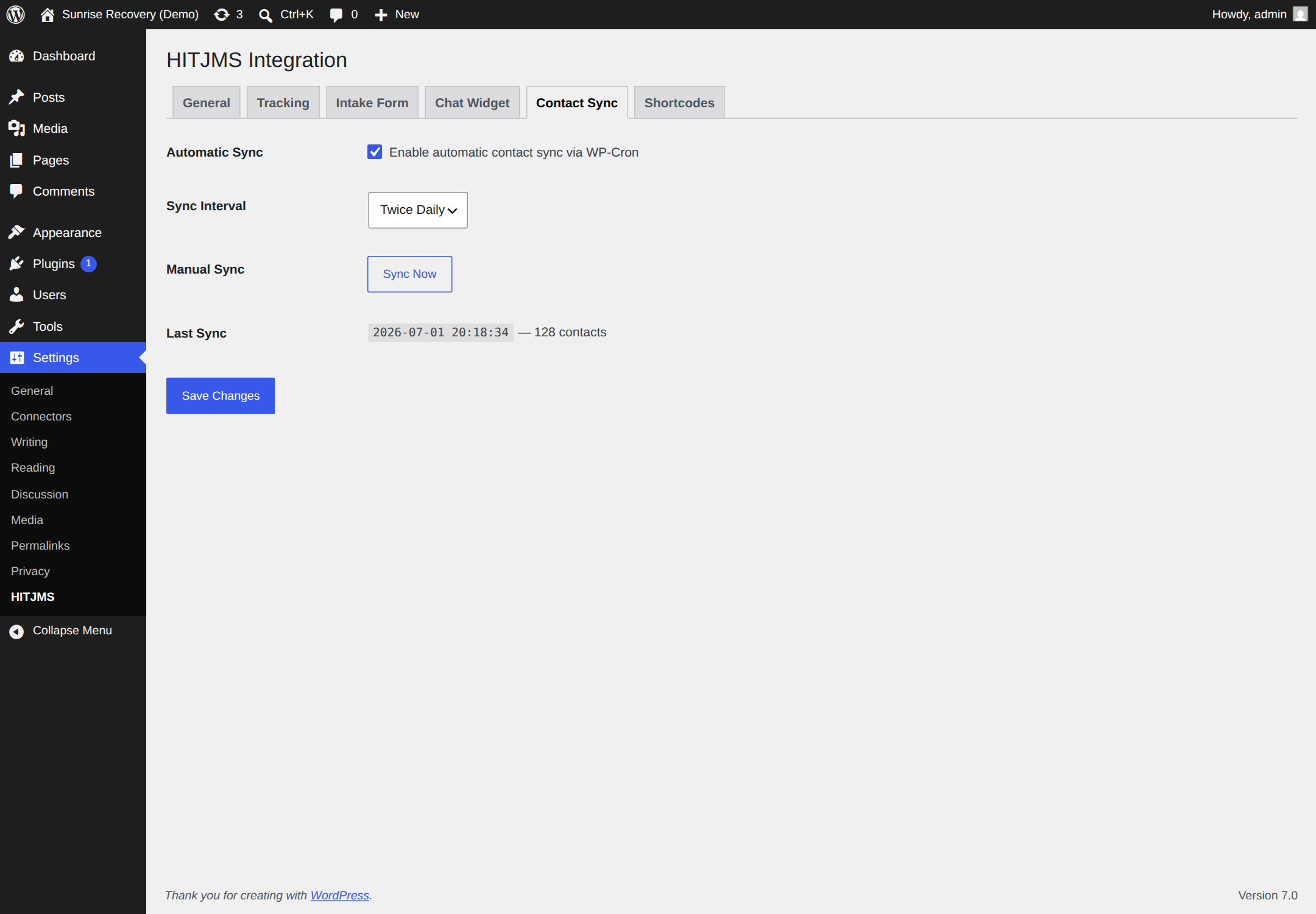Open Permalinks settings submenu item
The height and width of the screenshot is (914, 1316).
[x=40, y=545]
